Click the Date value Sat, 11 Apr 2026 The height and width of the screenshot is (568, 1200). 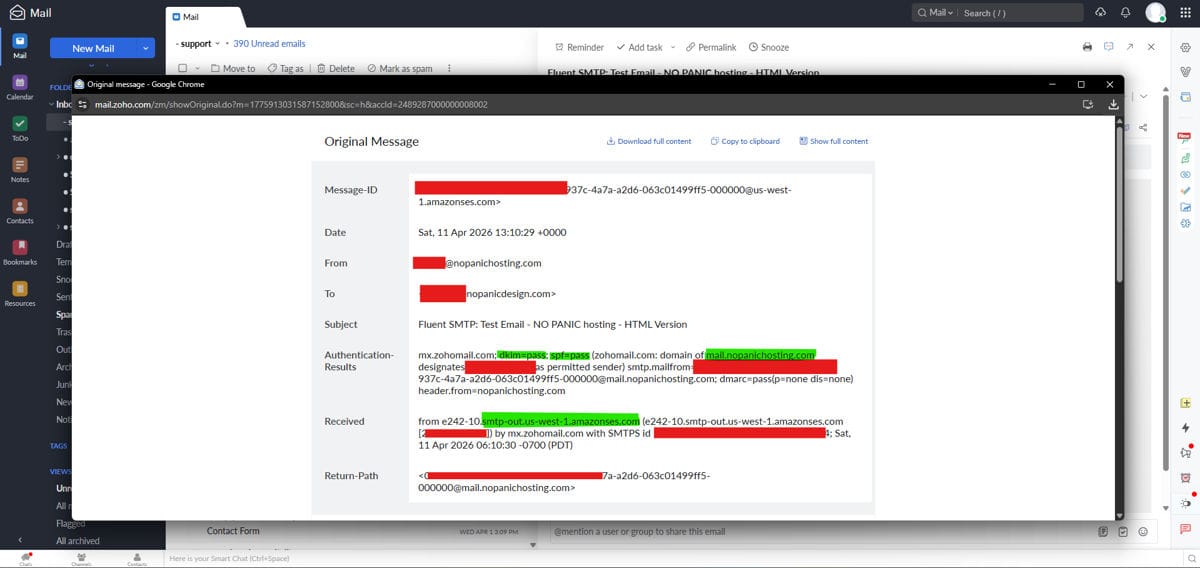pos(492,232)
